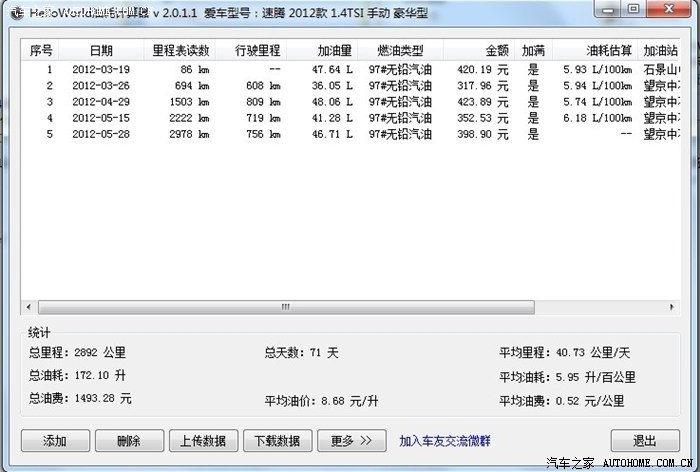Click the 里程表读数 column header
700x472 pixels.
pos(180,50)
